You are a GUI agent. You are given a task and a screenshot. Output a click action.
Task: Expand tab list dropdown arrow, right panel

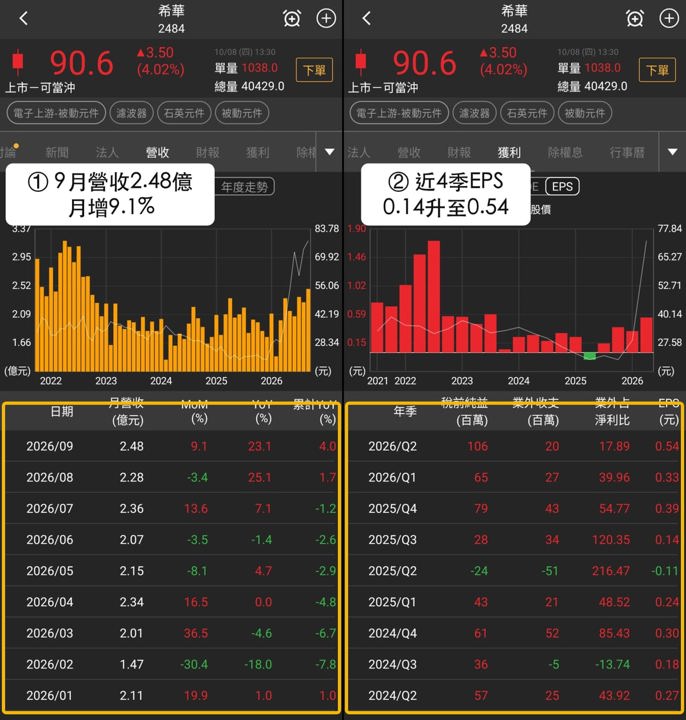(673, 152)
